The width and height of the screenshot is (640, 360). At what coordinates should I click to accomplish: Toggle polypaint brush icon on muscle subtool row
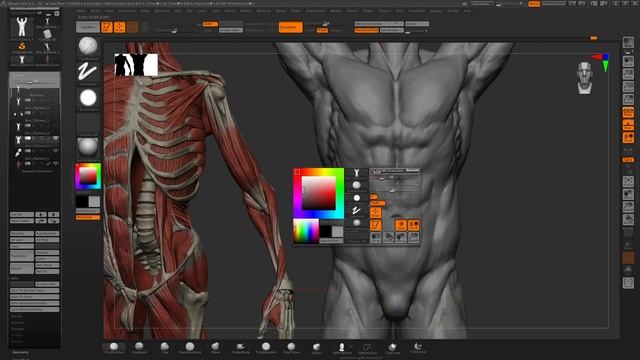pos(49,163)
